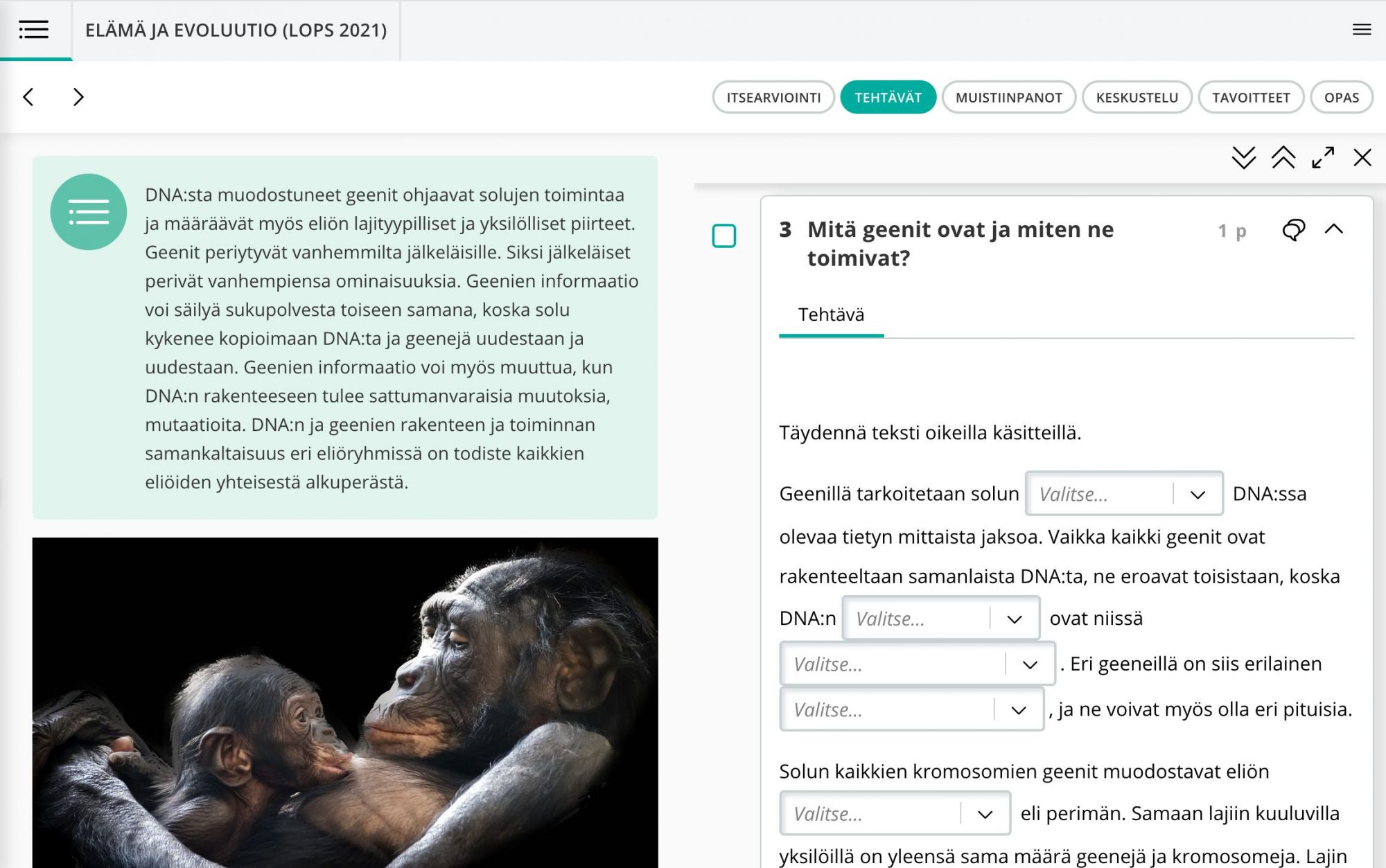Open dropdown before 'eli perimän'
This screenshot has height=868, width=1386.
click(894, 813)
